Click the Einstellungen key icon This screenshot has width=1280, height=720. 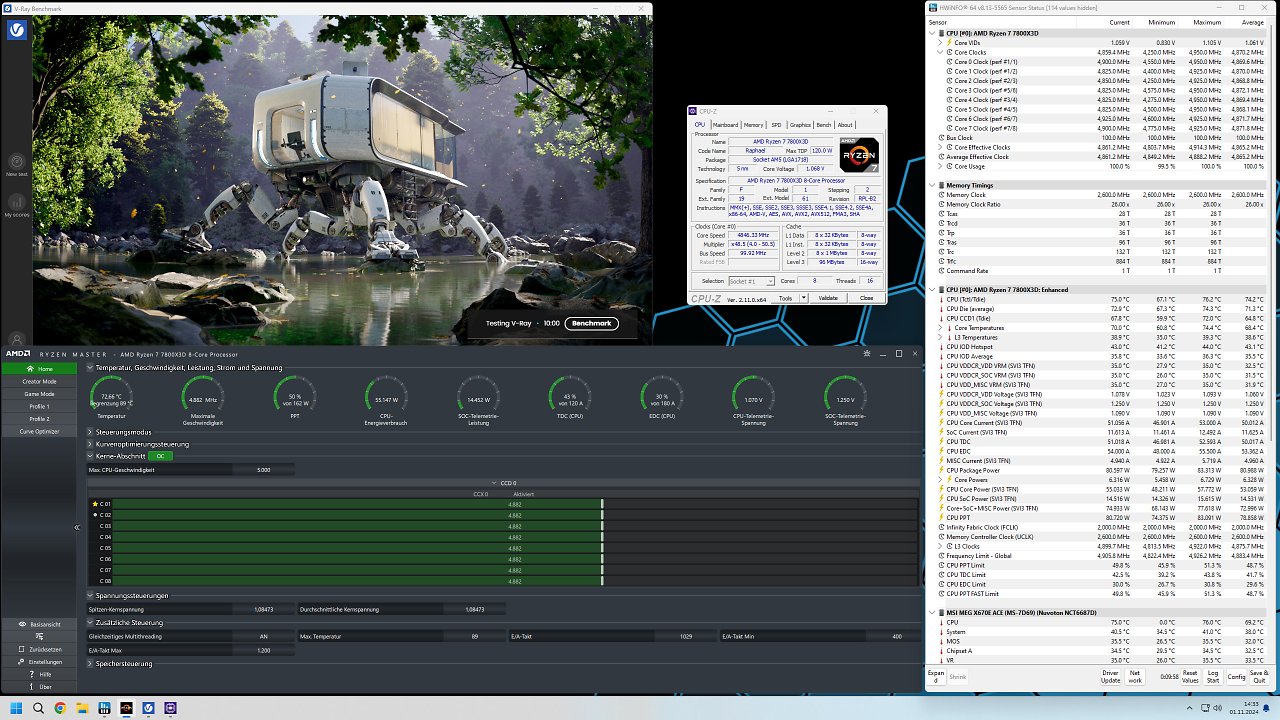click(x=22, y=662)
